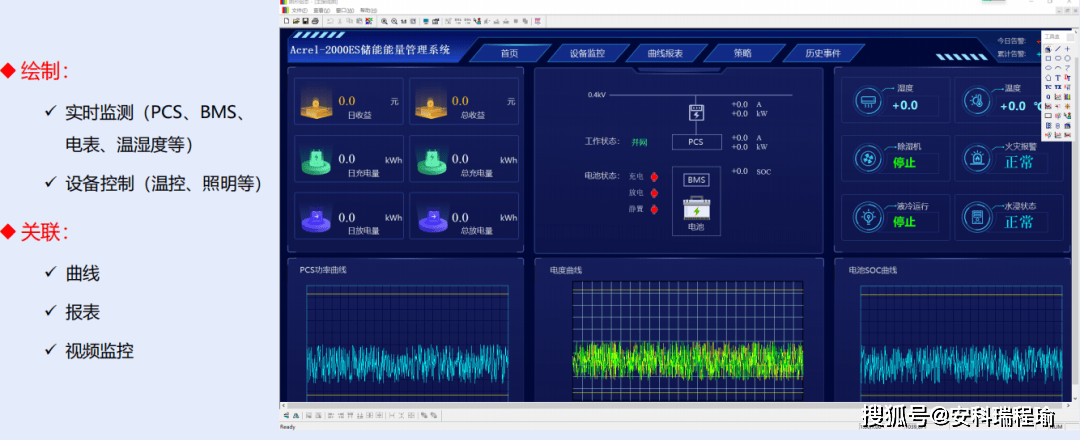Open the 历史事件 tab
Image resolution: width=1080 pixels, height=440 pixels.
point(822,53)
